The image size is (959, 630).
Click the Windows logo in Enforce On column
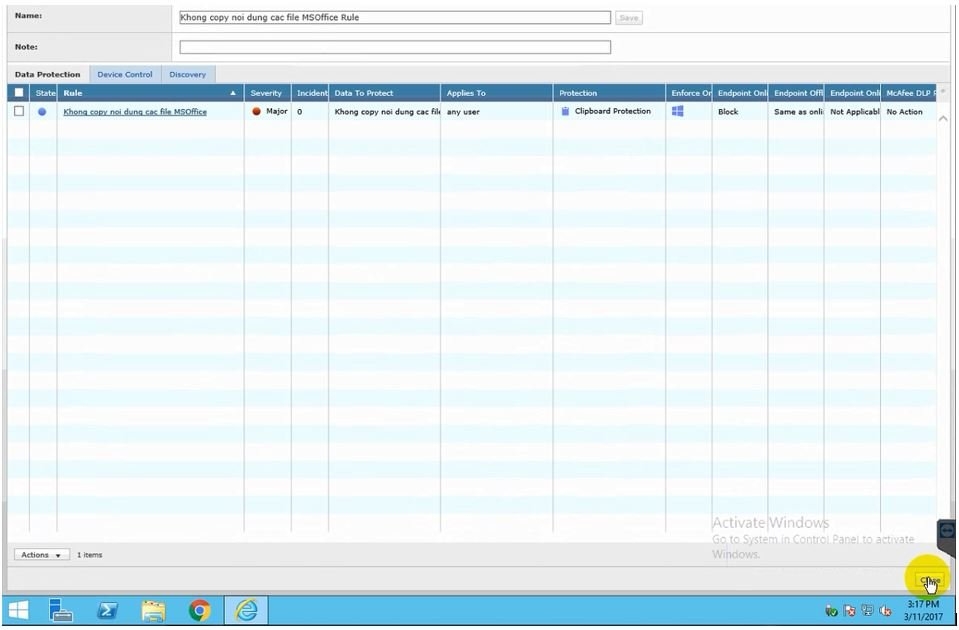678,111
